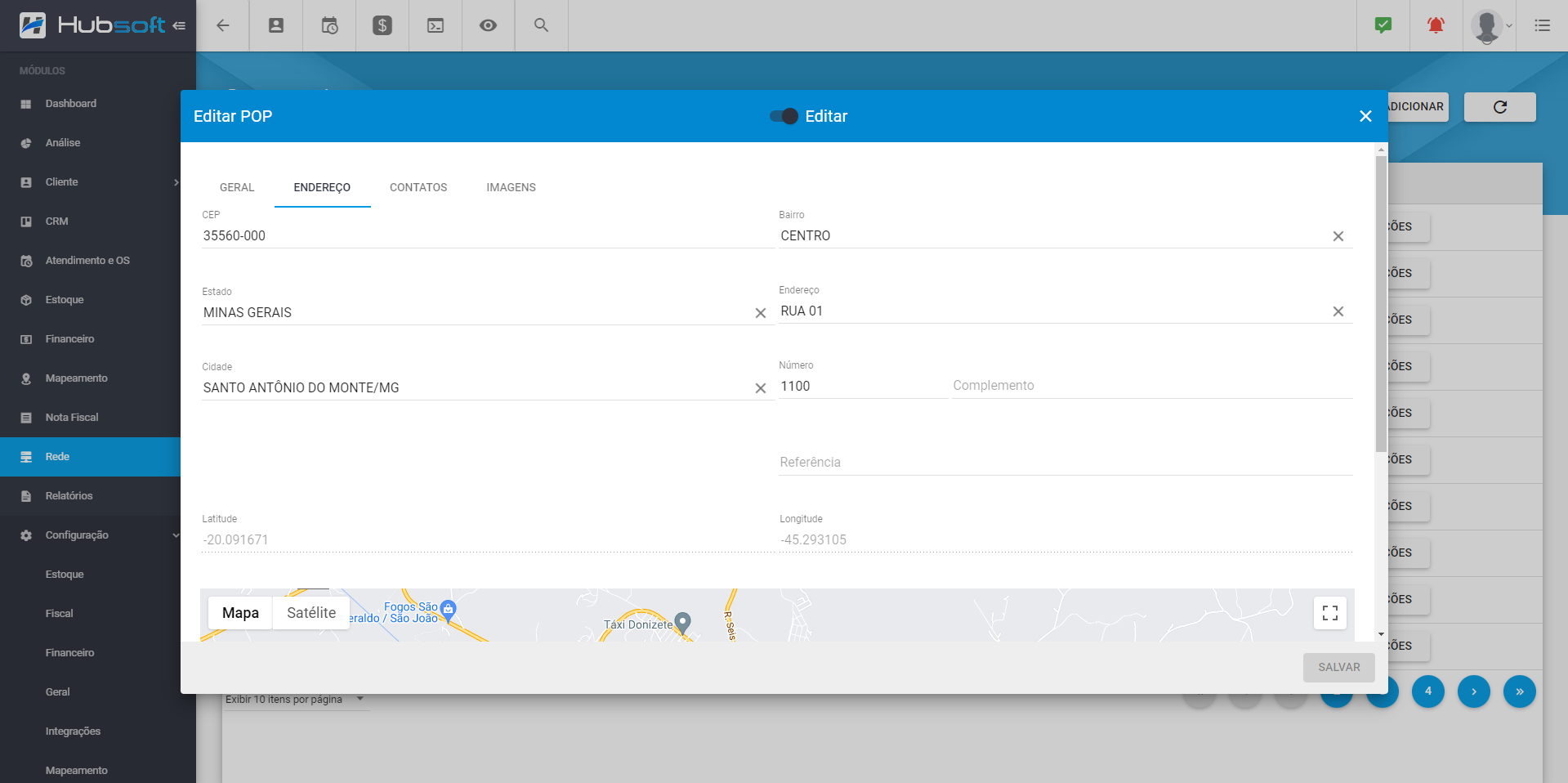This screenshot has height=783, width=1568.
Task: Clear the Bairro field value
Action: tap(1338, 236)
